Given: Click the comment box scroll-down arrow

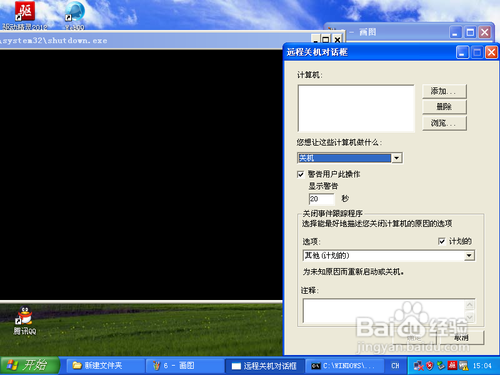Looking at the screenshot, I should coord(470,317).
